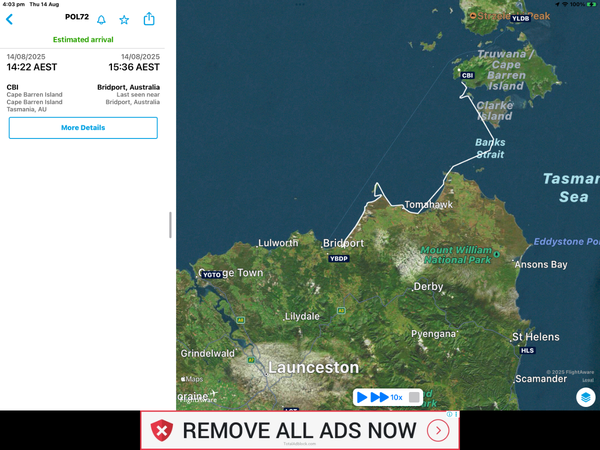Tap the YLDB airport label
Image resolution: width=600 pixels, height=450 pixels.
click(520, 18)
